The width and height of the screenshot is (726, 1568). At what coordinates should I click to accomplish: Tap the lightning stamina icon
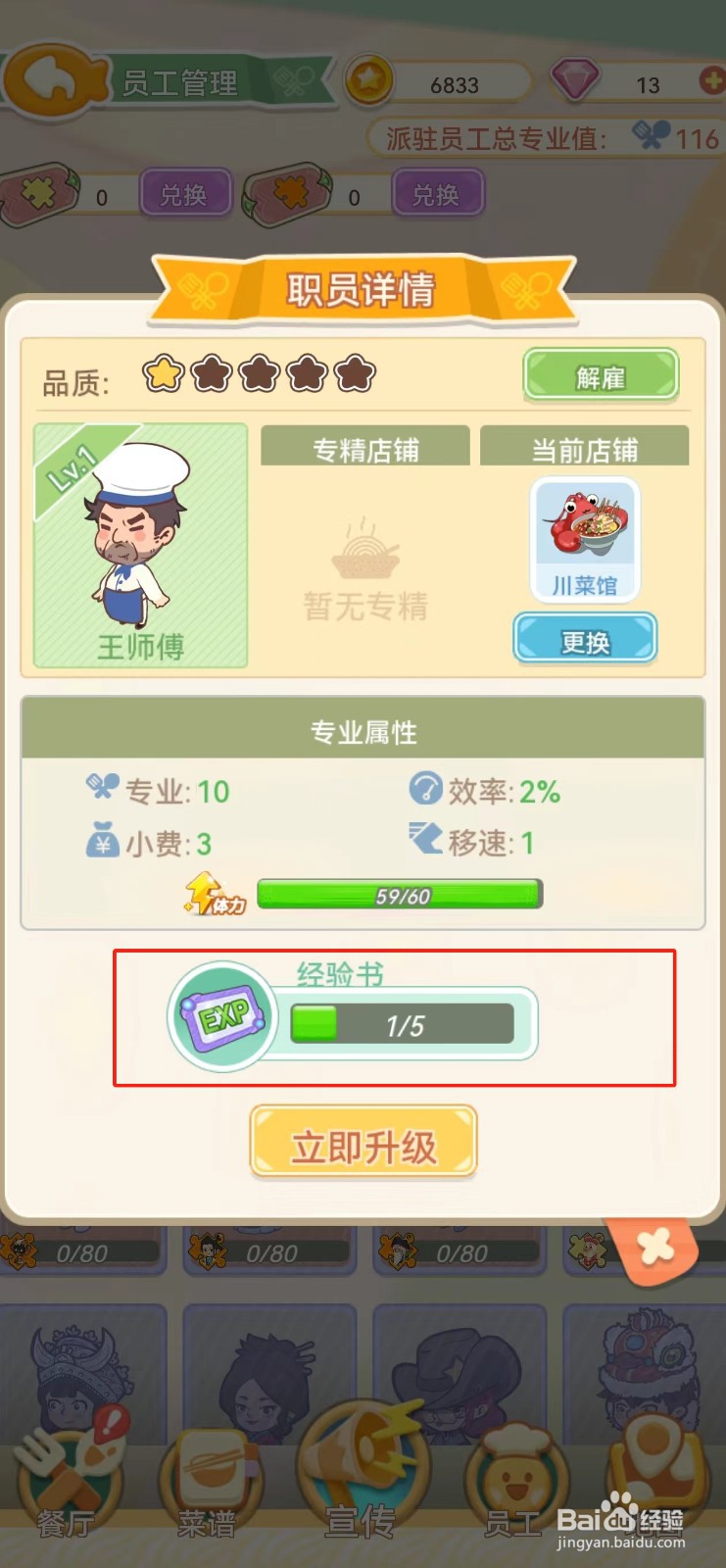(x=213, y=894)
